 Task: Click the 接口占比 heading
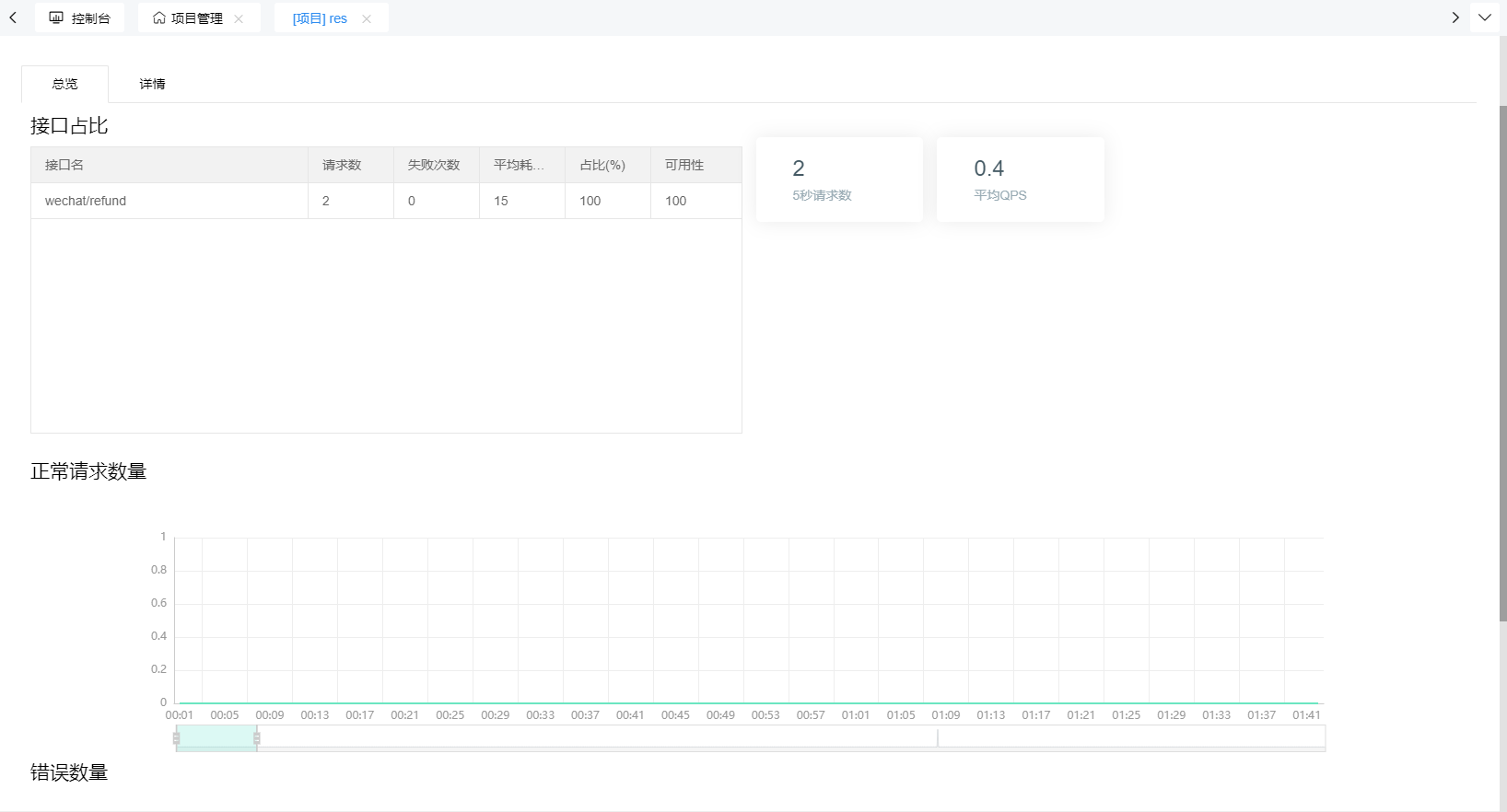coord(69,126)
